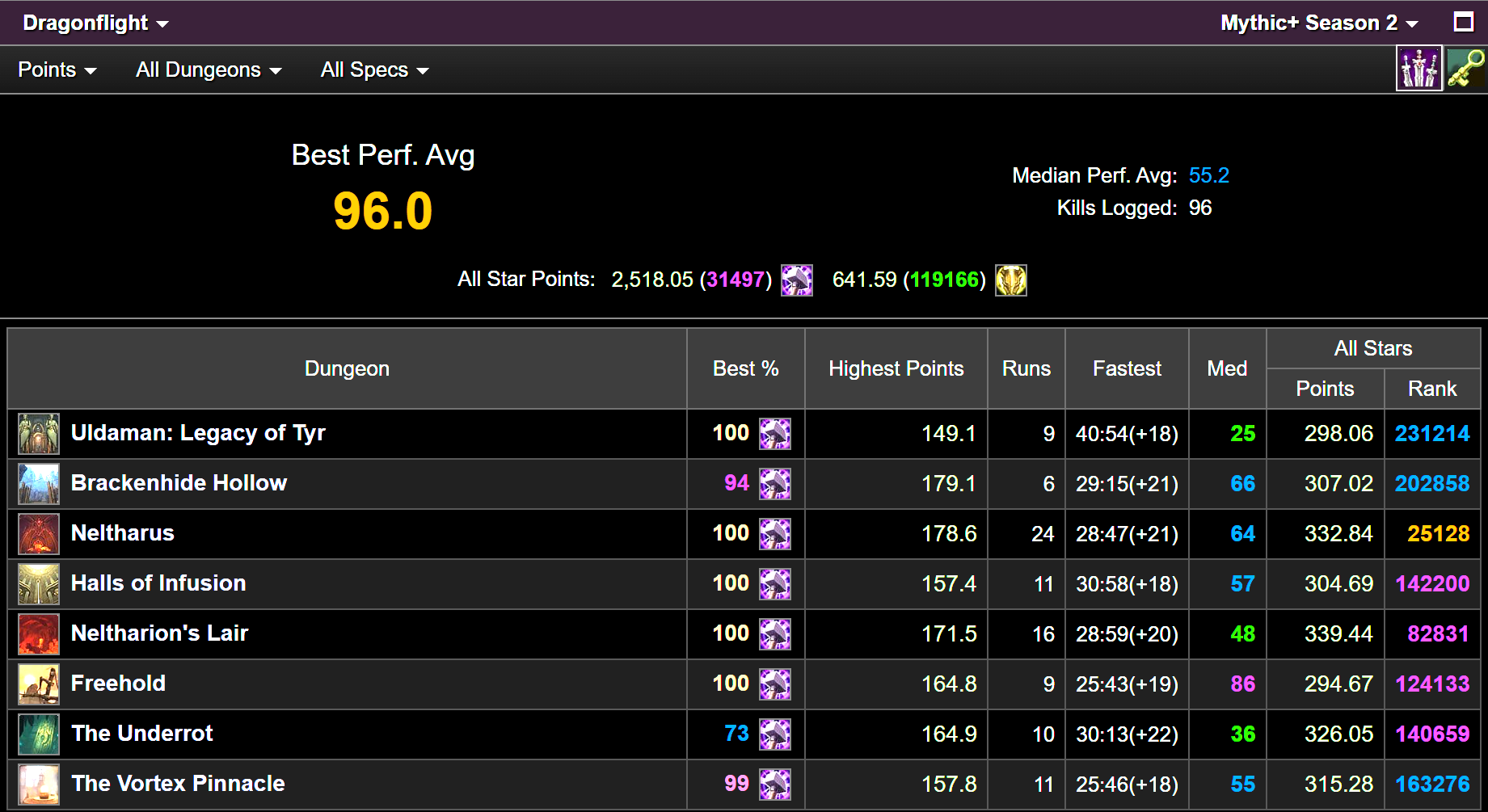
Task: Click spec icon in Freehold Best % cell
Action: tap(774, 684)
